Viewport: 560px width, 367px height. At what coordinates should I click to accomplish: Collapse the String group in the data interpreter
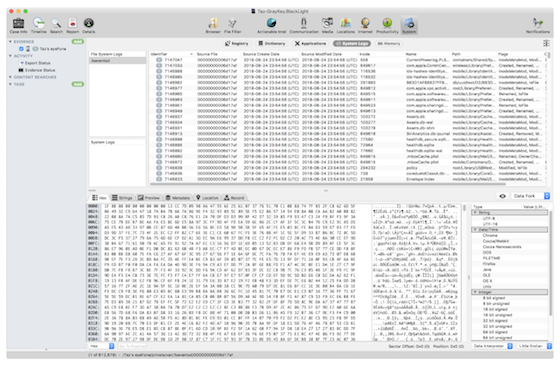[x=475, y=212]
